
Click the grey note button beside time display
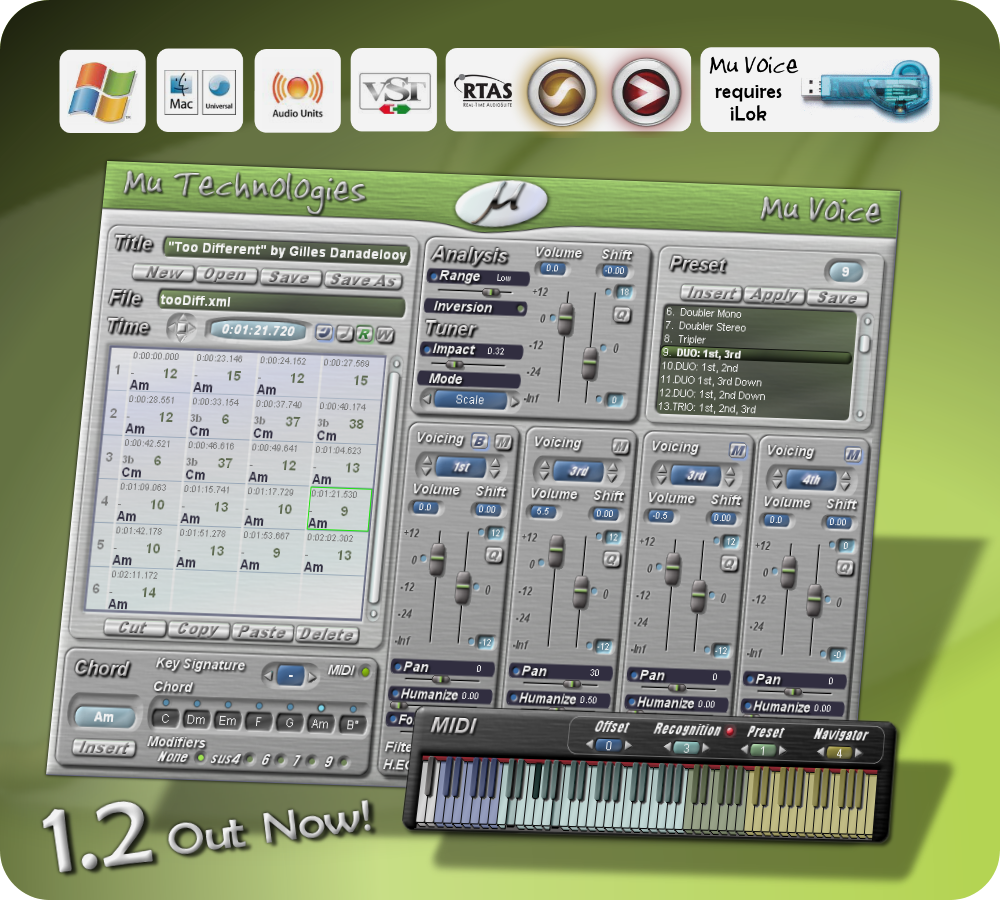click(x=344, y=333)
